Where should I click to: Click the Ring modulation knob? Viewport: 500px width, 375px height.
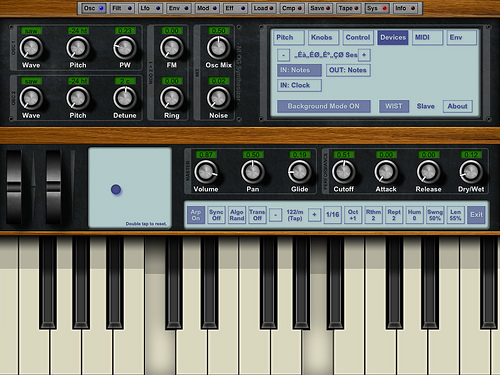click(x=171, y=98)
